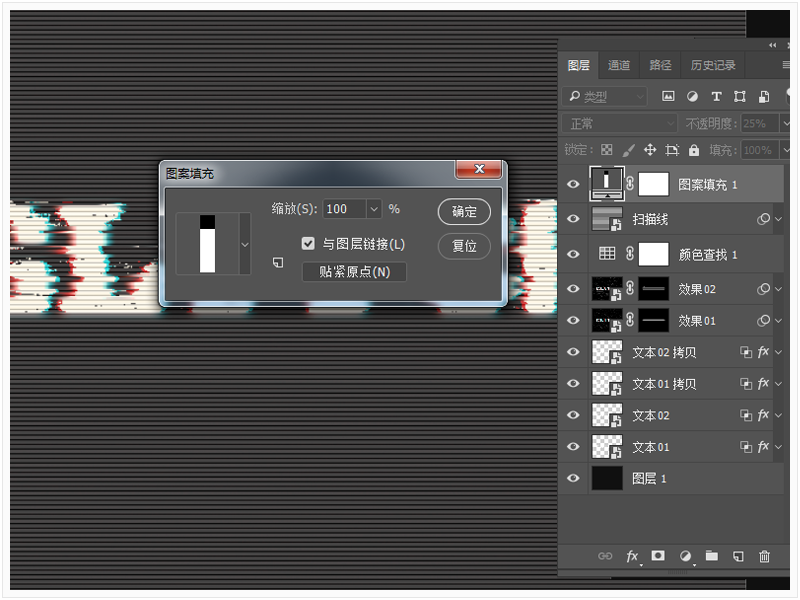Click the pattern swatch preview
This screenshot has width=800, height=600.
(x=207, y=244)
